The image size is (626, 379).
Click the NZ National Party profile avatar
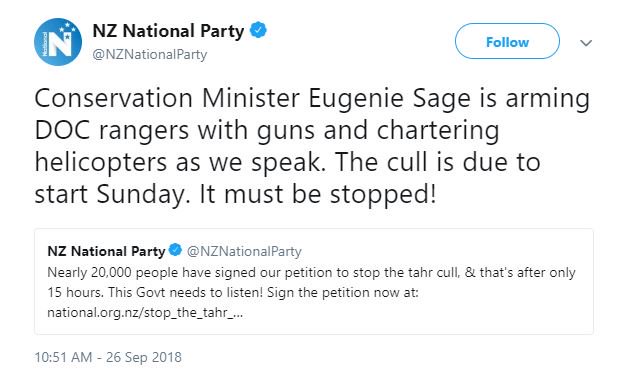click(x=58, y=42)
